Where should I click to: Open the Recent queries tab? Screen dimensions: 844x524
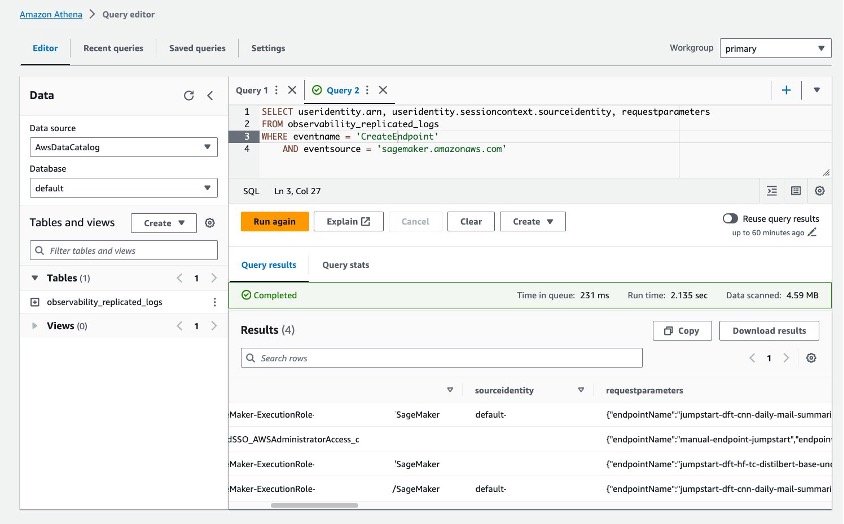[113, 48]
